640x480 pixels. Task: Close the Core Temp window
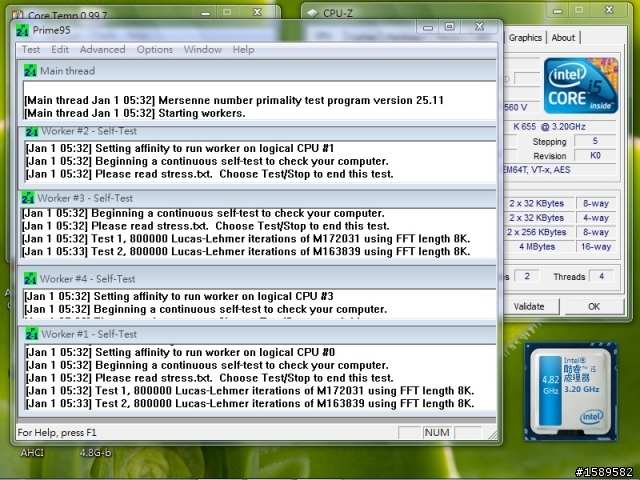[257, 12]
